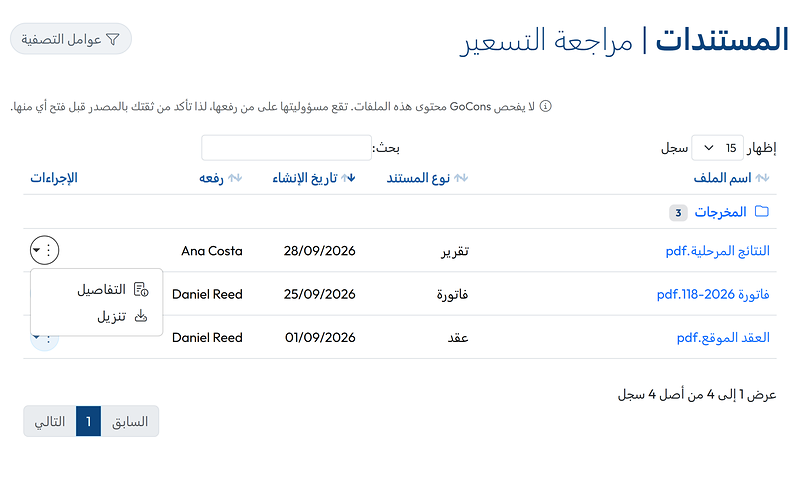Screen dimensions: 800x500
Task: Click the details document icon in menu
Action: pyautogui.click(x=141, y=290)
